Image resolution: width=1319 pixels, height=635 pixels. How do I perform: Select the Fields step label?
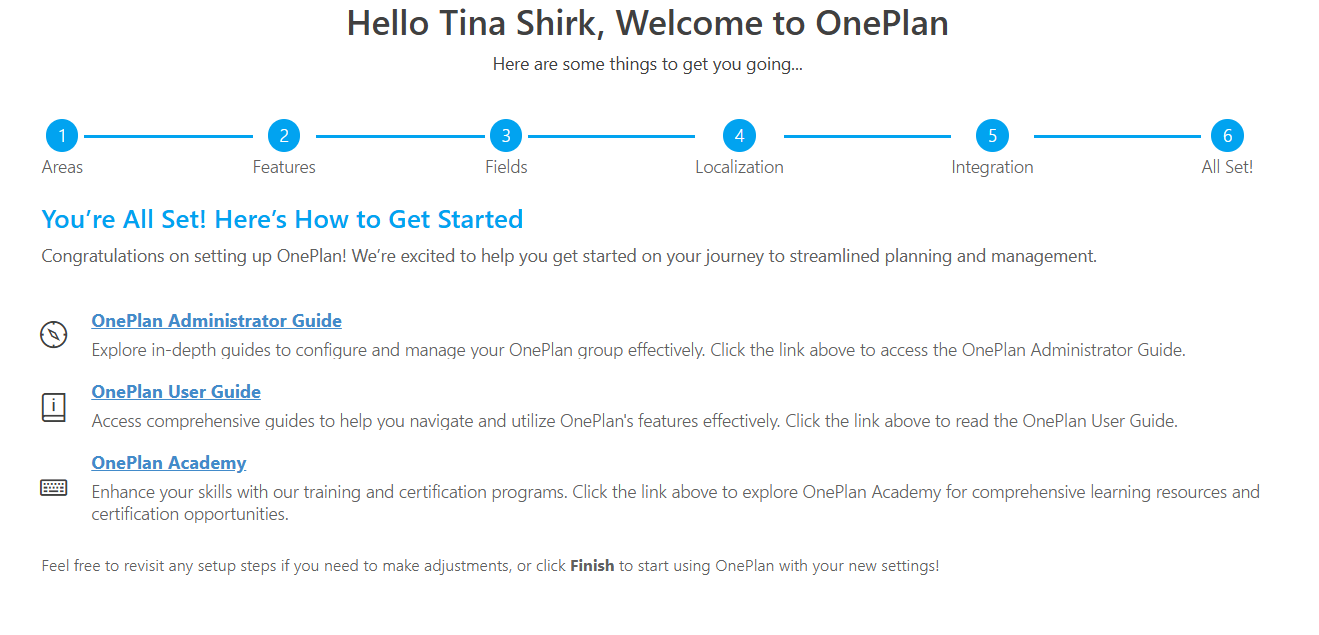click(506, 167)
